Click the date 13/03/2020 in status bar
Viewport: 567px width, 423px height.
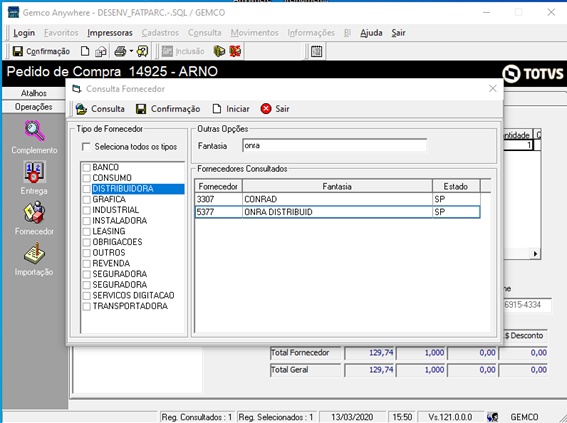[x=352, y=417]
